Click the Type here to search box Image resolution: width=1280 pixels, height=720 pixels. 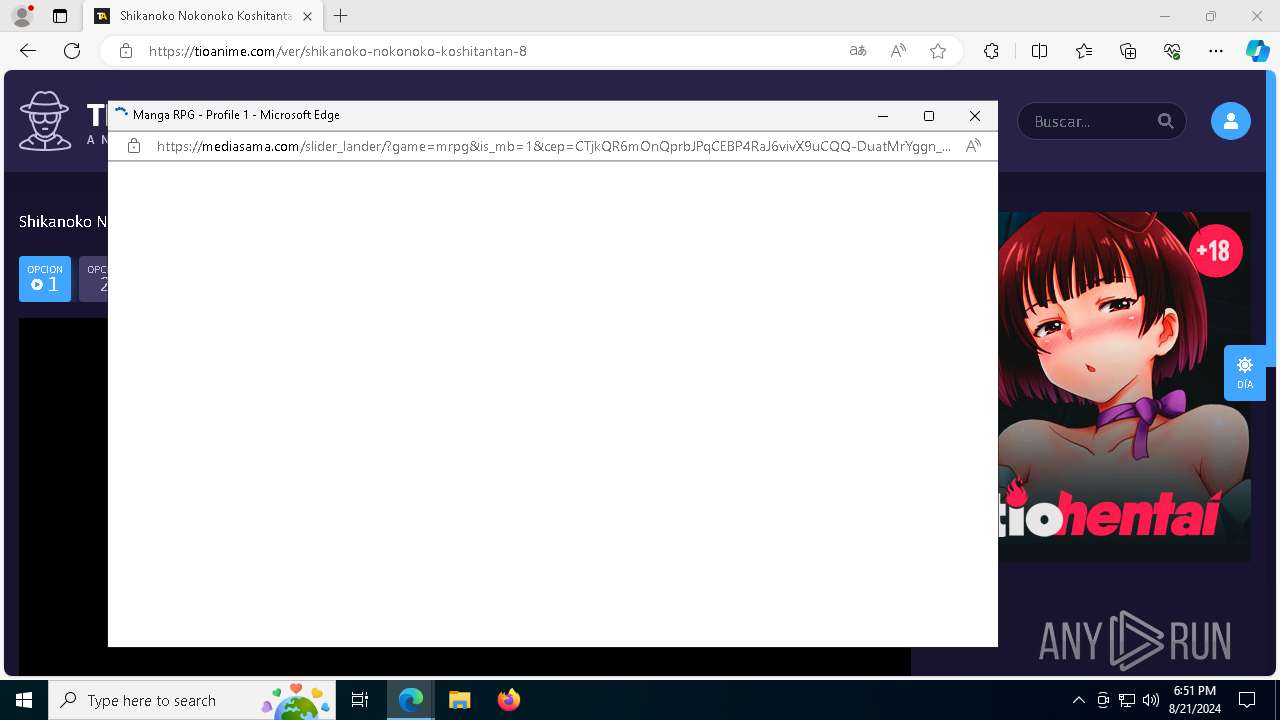pos(193,700)
